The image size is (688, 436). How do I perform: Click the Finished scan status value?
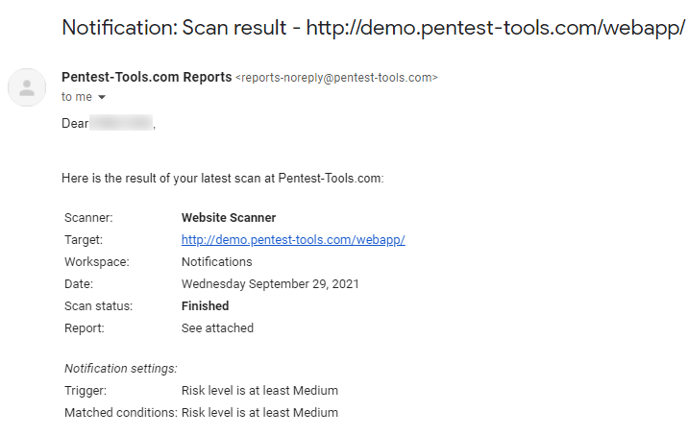pyautogui.click(x=205, y=306)
